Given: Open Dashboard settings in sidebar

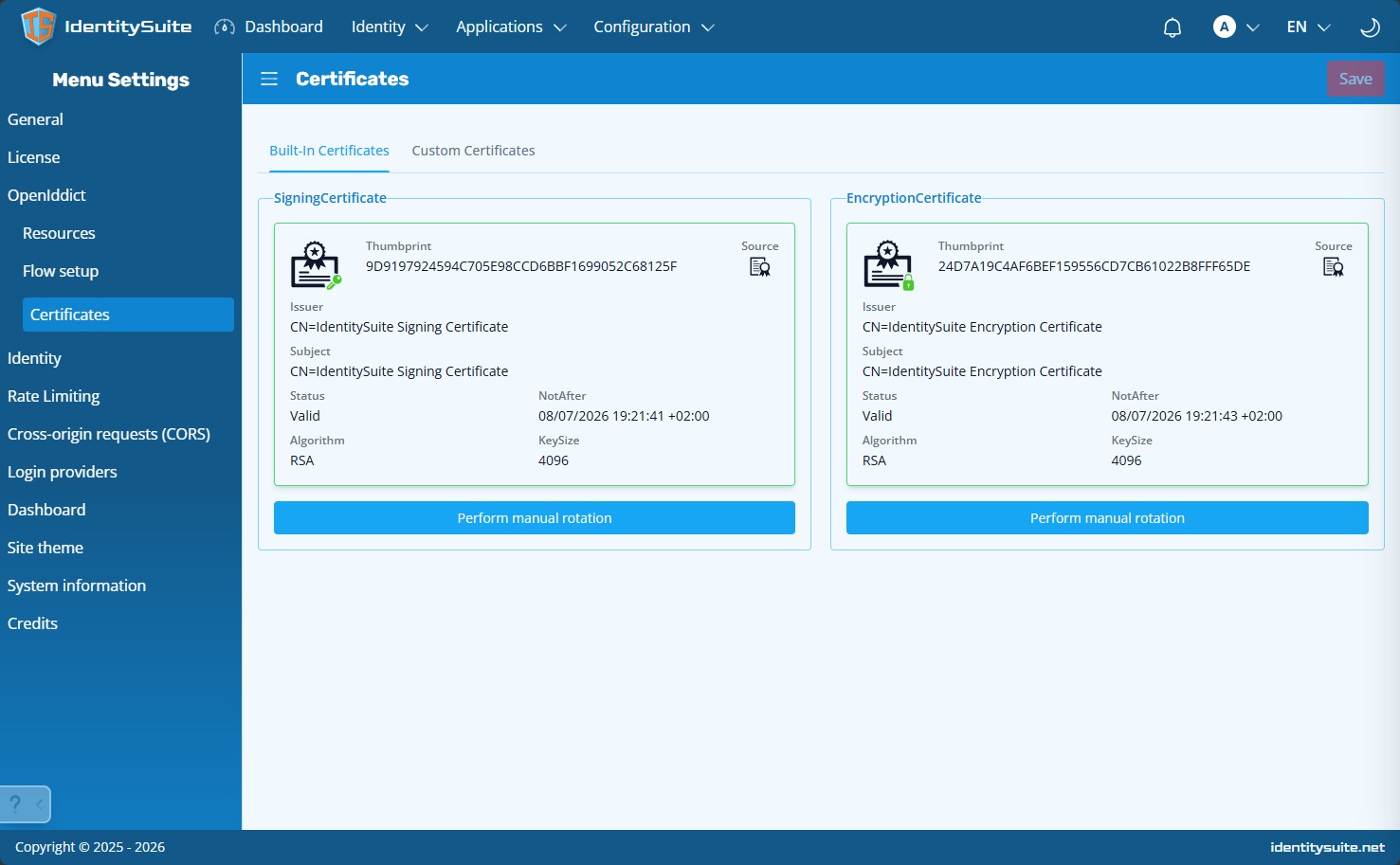Looking at the screenshot, I should coord(46,510).
